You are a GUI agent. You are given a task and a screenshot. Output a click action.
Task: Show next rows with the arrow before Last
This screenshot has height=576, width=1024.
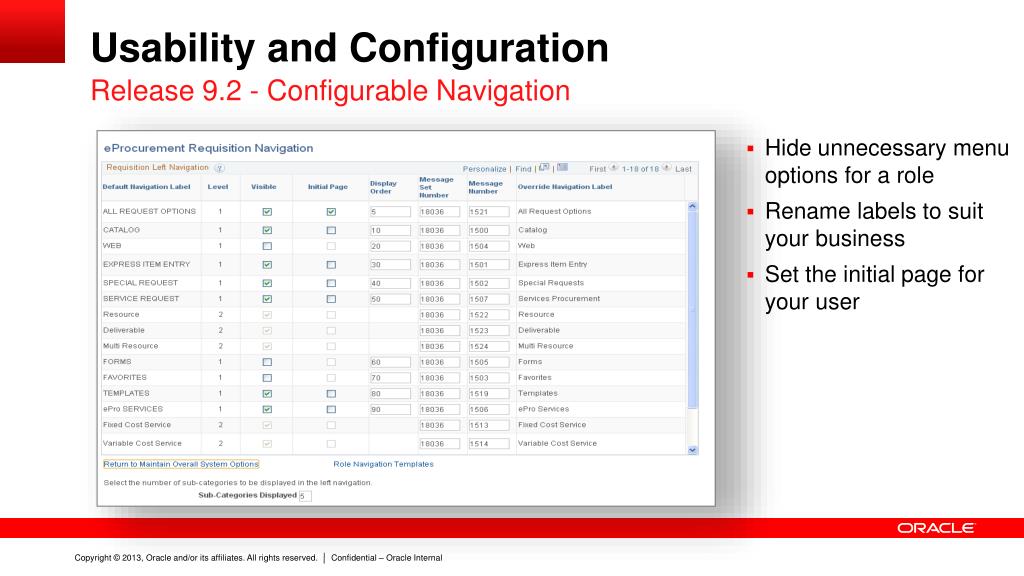click(x=666, y=168)
